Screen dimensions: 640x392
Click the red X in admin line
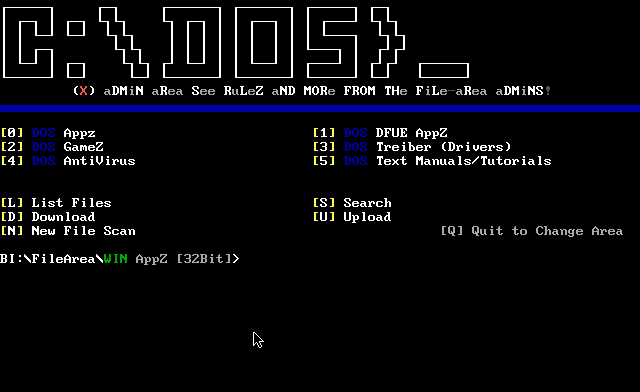(84, 91)
